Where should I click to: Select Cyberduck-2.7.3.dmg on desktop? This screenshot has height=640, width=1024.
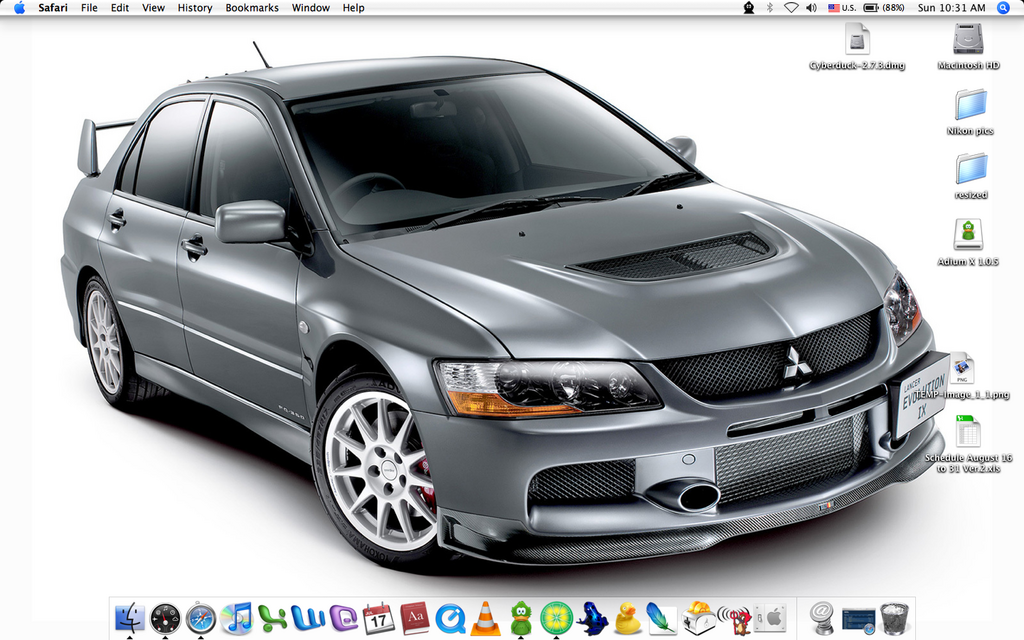coord(857,47)
